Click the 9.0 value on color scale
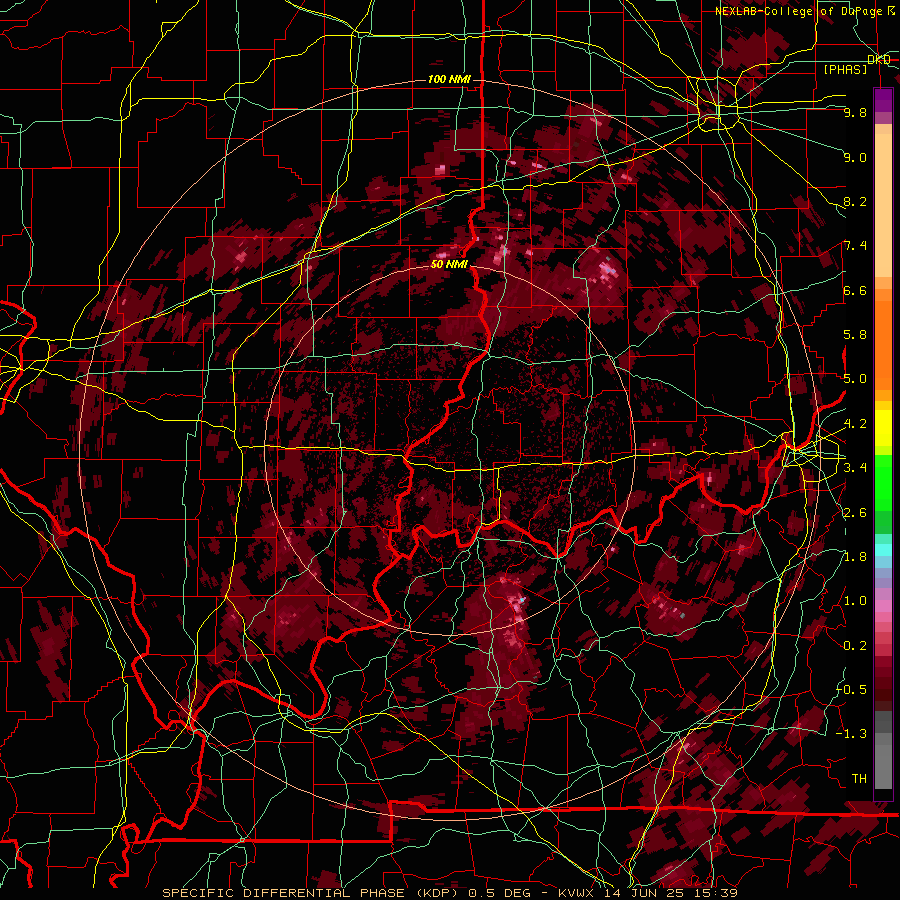 point(855,157)
